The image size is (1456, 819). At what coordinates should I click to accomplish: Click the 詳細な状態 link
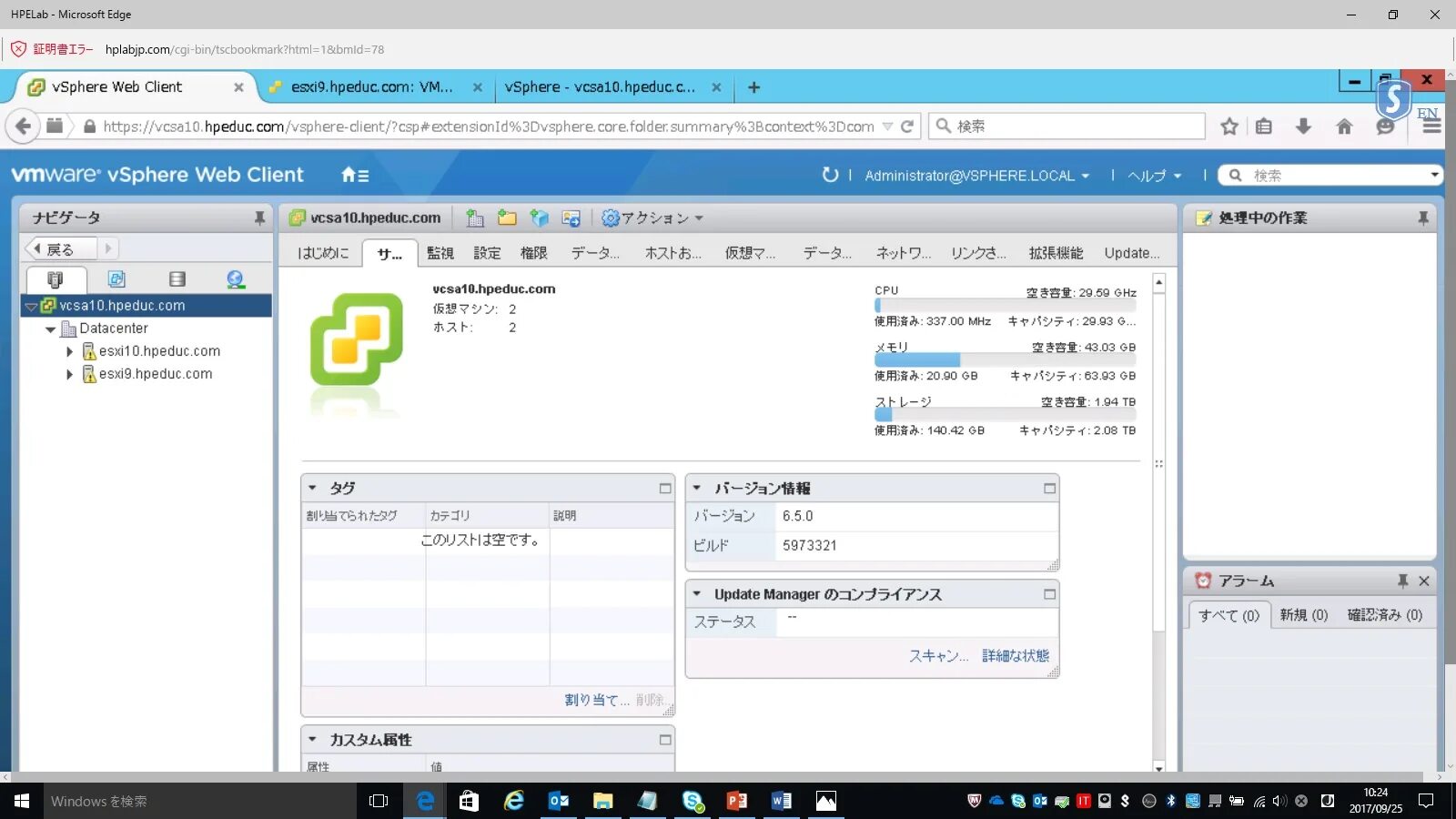1016,656
